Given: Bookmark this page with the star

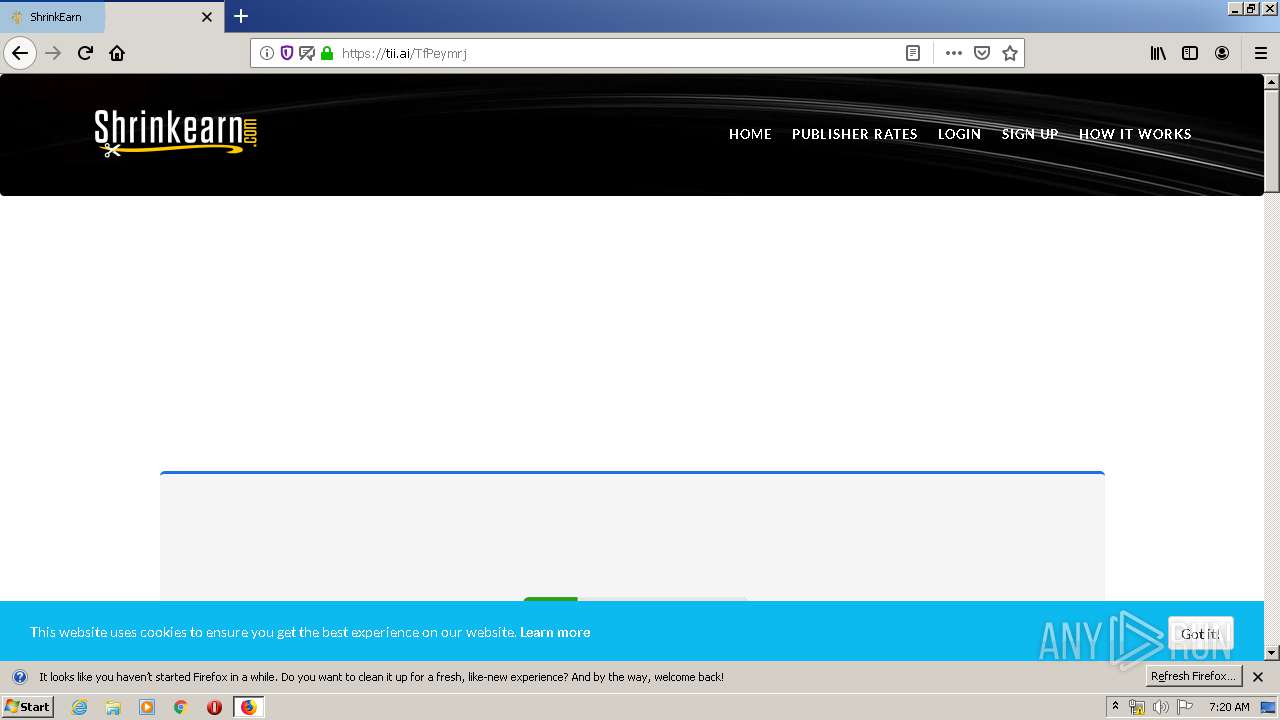Looking at the screenshot, I should coord(1010,53).
